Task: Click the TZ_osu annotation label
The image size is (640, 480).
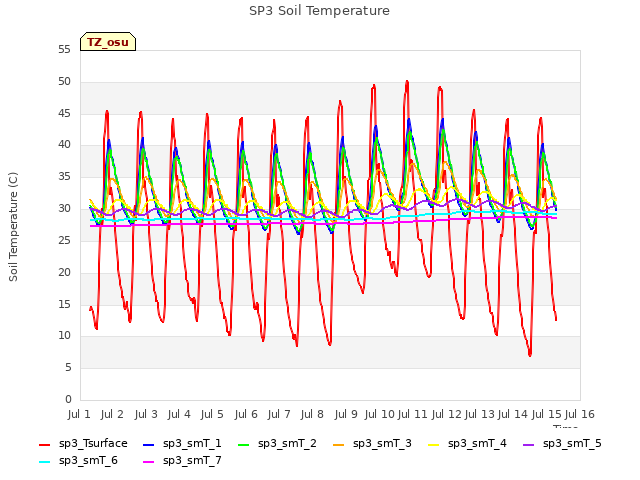Action: [x=108, y=42]
